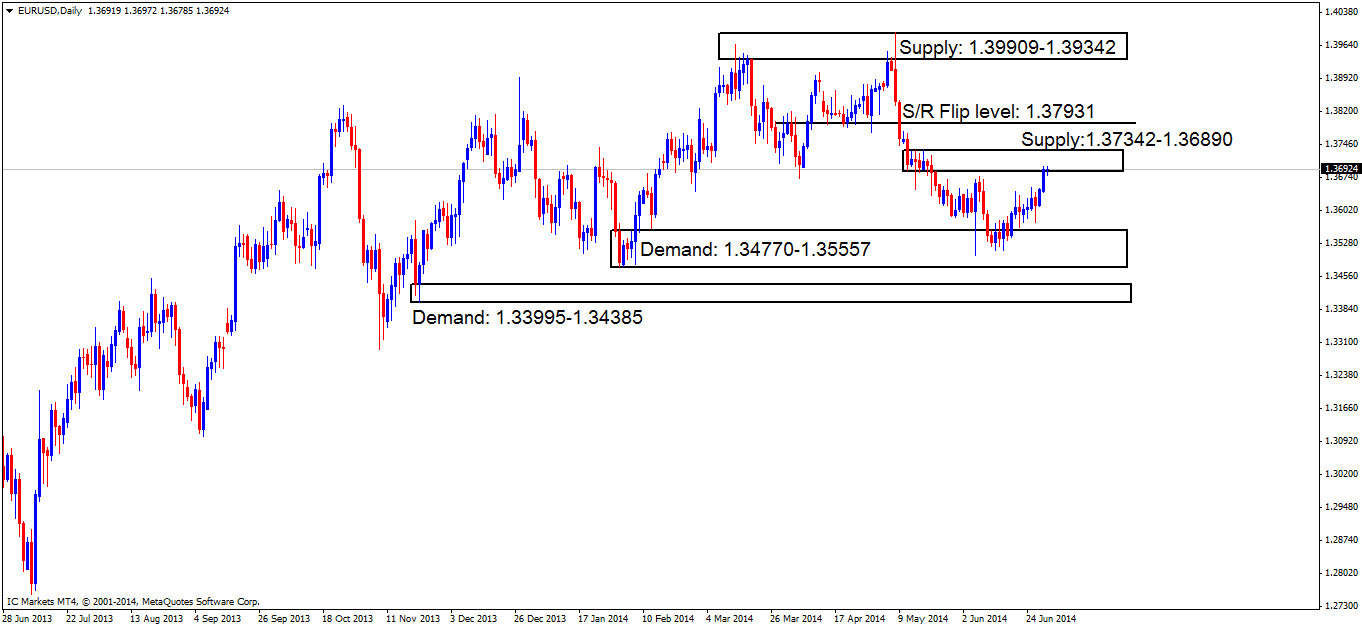Click the 28 Jun 2013 date label
The height and width of the screenshot is (627, 1362).
pos(28,619)
